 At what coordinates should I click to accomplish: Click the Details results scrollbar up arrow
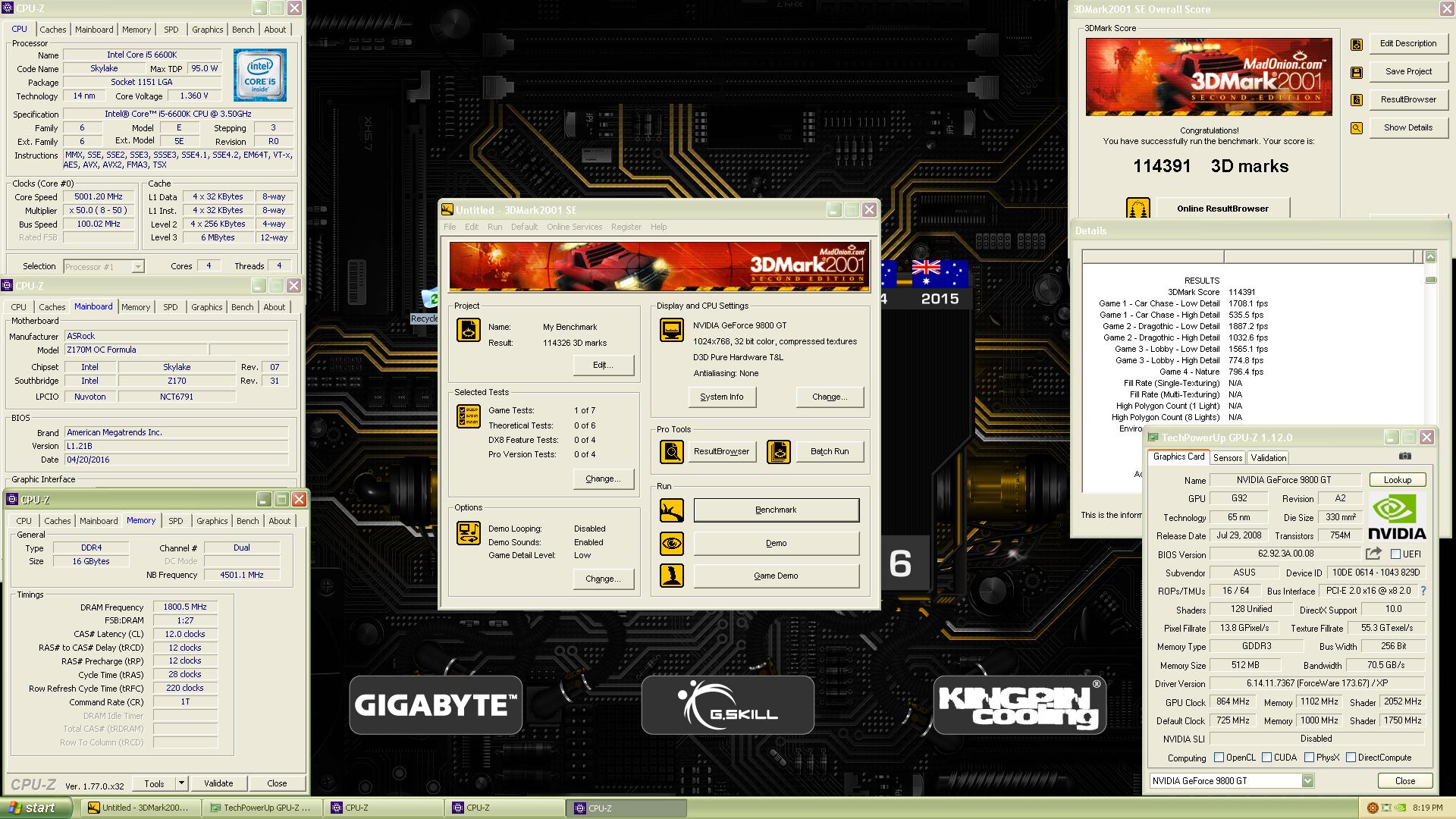[x=1430, y=256]
